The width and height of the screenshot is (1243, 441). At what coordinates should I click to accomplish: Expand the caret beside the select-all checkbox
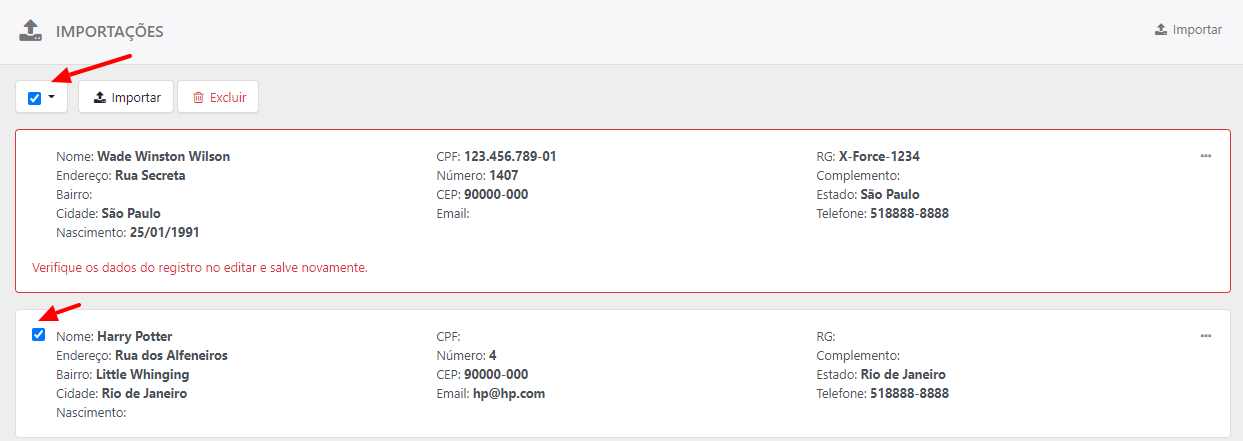[x=51, y=97]
